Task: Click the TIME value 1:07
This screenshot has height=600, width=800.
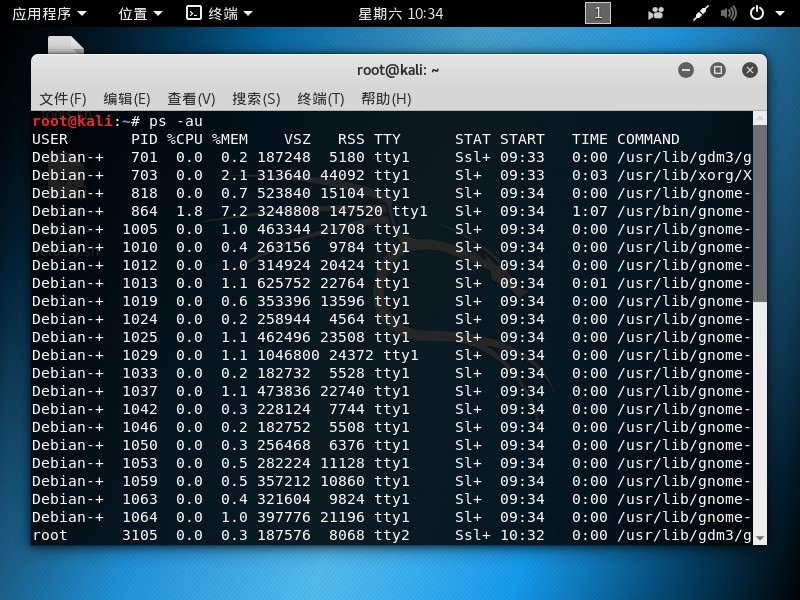Action: pyautogui.click(x=589, y=211)
